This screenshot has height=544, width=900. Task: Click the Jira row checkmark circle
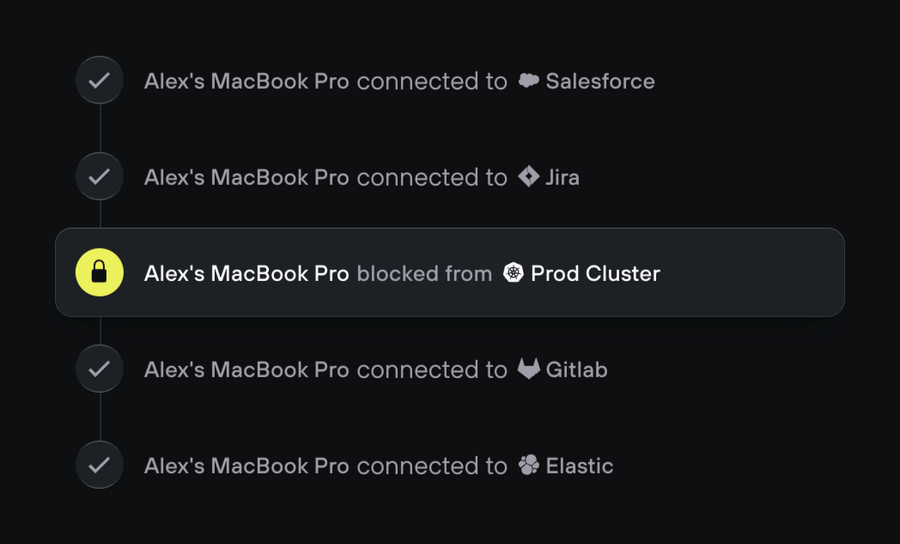coord(99,177)
